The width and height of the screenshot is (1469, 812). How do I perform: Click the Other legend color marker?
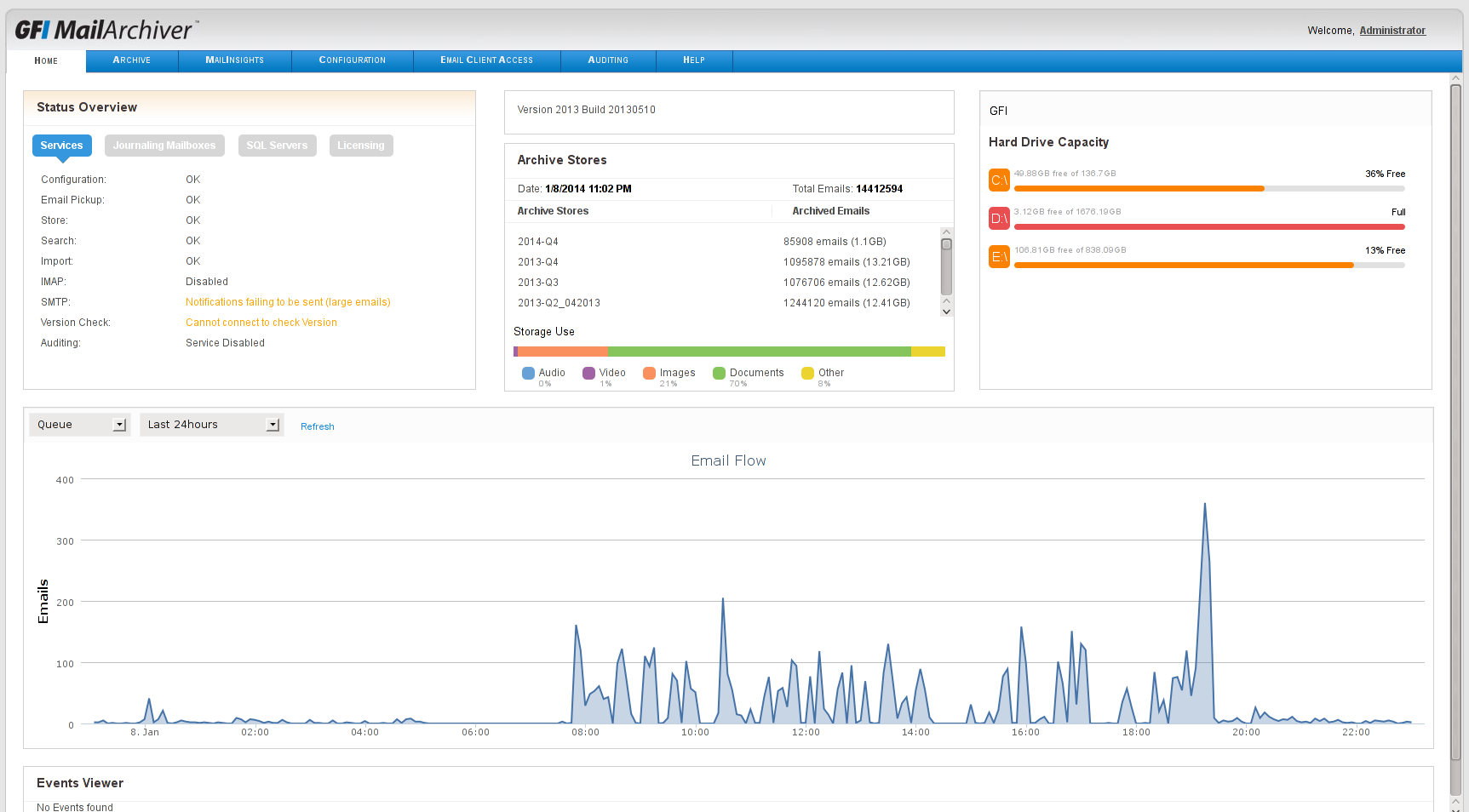pos(807,373)
